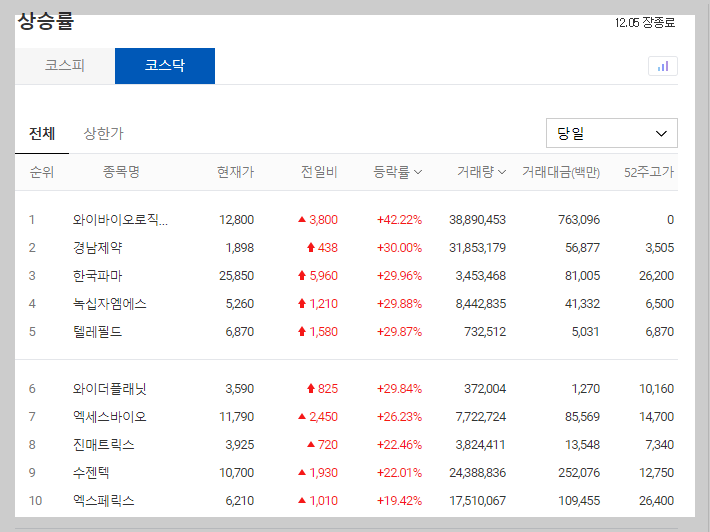The image size is (710, 532).
Task: Open the 녹십자엠에스 stock link
Action: 110,304
